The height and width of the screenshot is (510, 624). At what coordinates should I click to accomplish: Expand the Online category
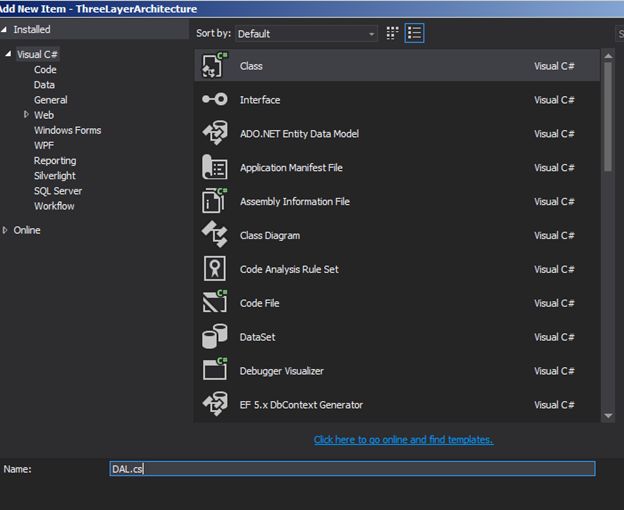click(x=6, y=230)
